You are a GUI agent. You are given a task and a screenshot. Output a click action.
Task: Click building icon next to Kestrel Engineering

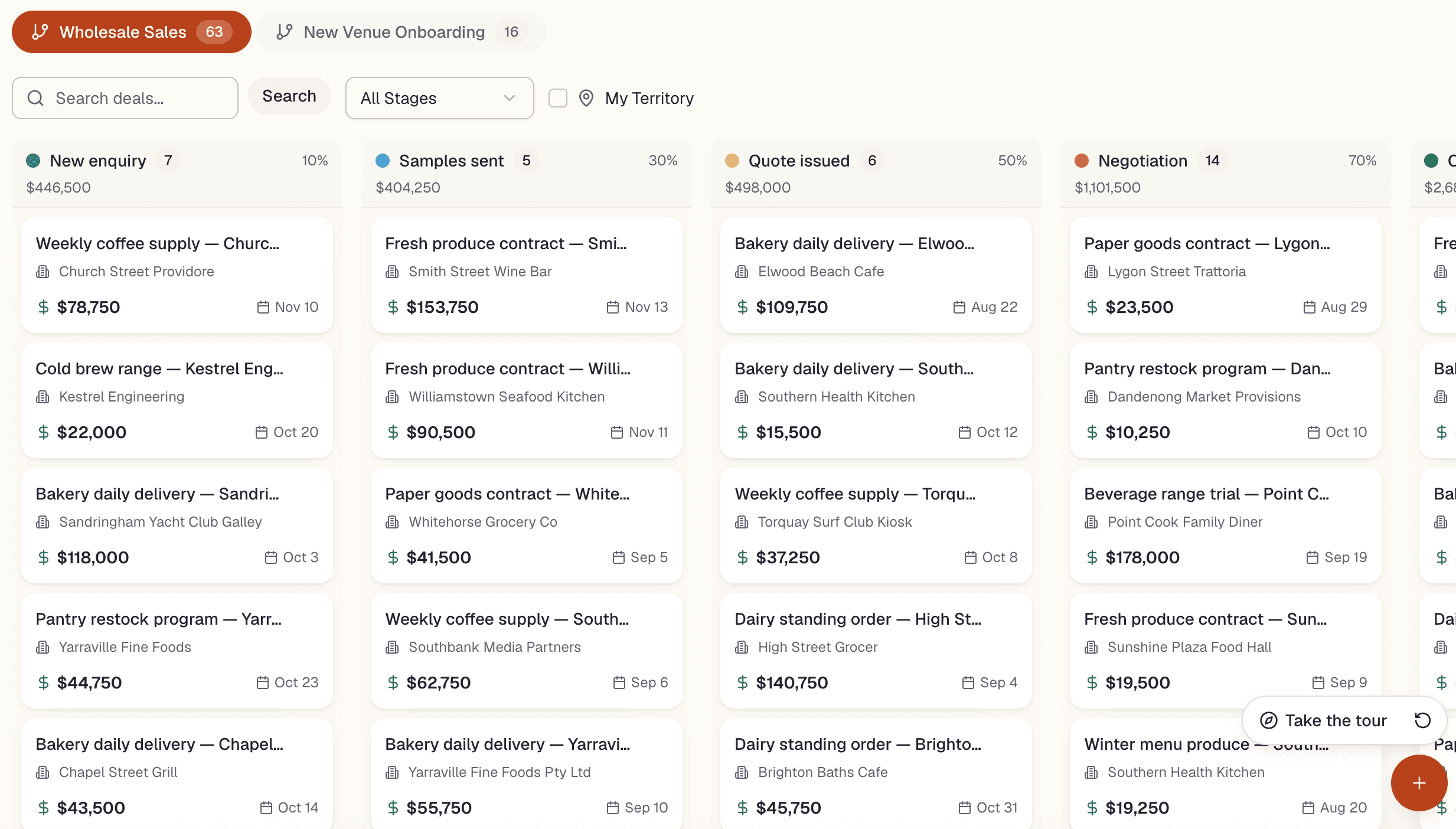[43, 397]
